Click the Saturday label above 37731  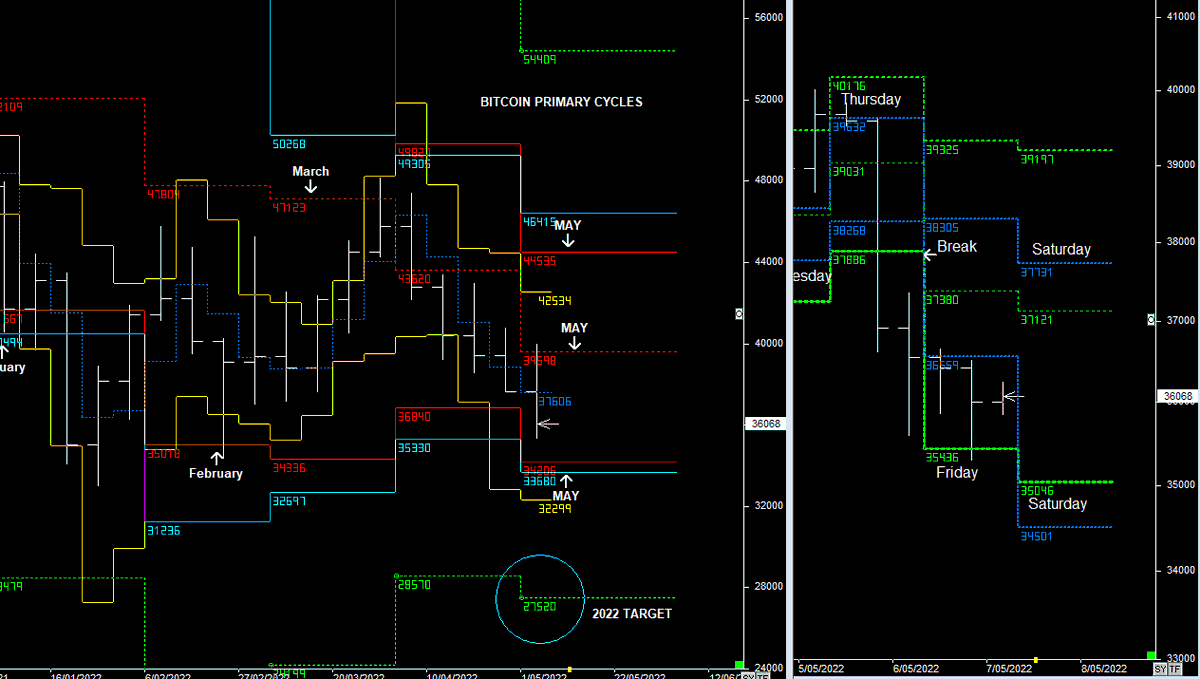tap(1061, 250)
